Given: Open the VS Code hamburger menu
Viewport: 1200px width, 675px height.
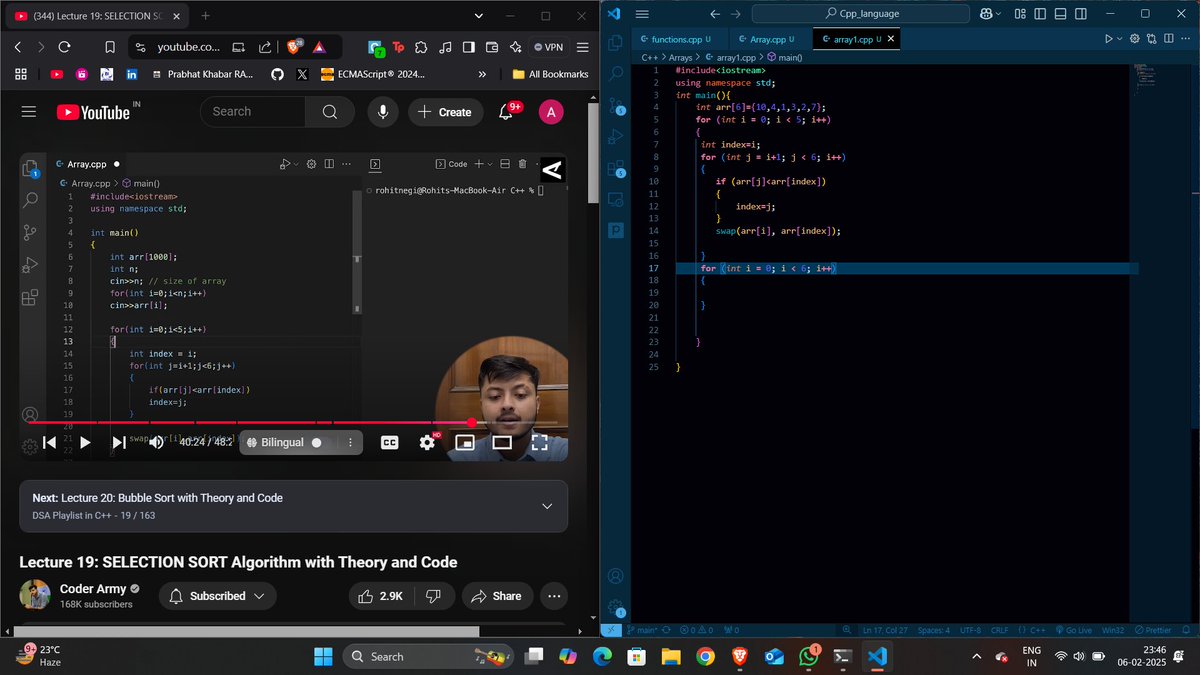Looking at the screenshot, I should tap(641, 14).
